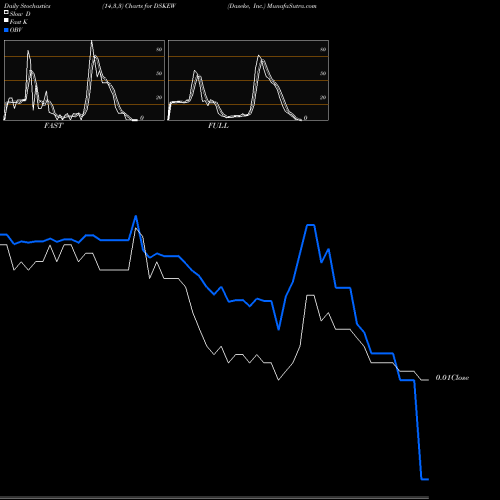
Task: Click the Slow D legend swatch
Action: tap(6, 12)
